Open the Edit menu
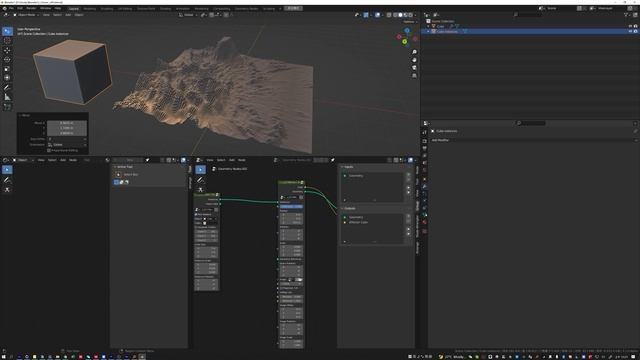This screenshot has height=360, width=640. 20,8
